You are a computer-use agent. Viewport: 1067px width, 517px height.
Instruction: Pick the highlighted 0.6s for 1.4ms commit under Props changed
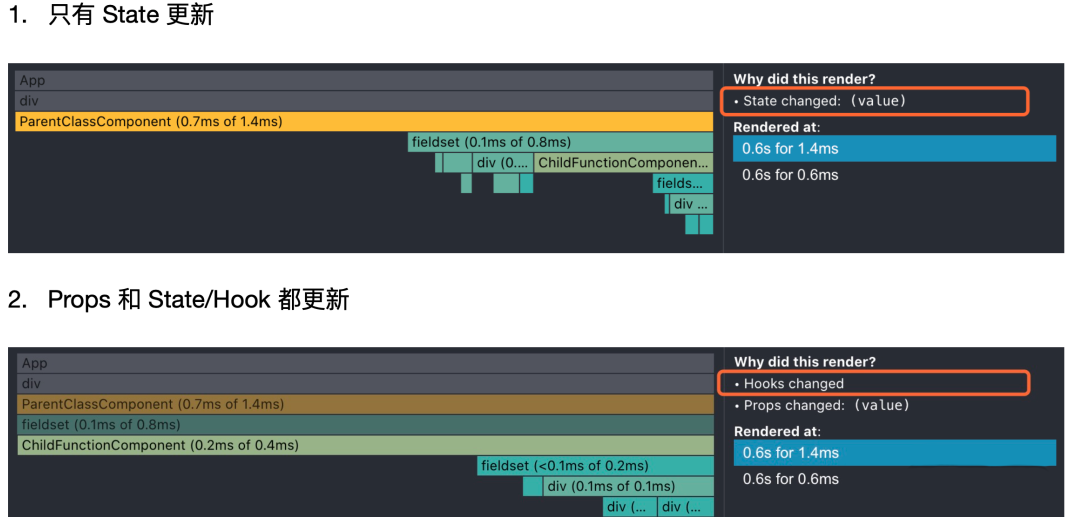(894, 453)
